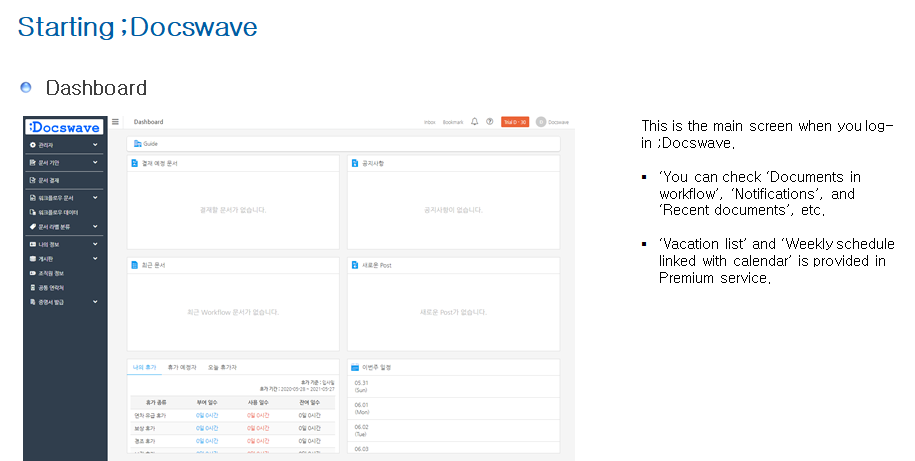Click the orange Trial D-30 button
Viewport: 915px width, 461px height.
point(515,122)
